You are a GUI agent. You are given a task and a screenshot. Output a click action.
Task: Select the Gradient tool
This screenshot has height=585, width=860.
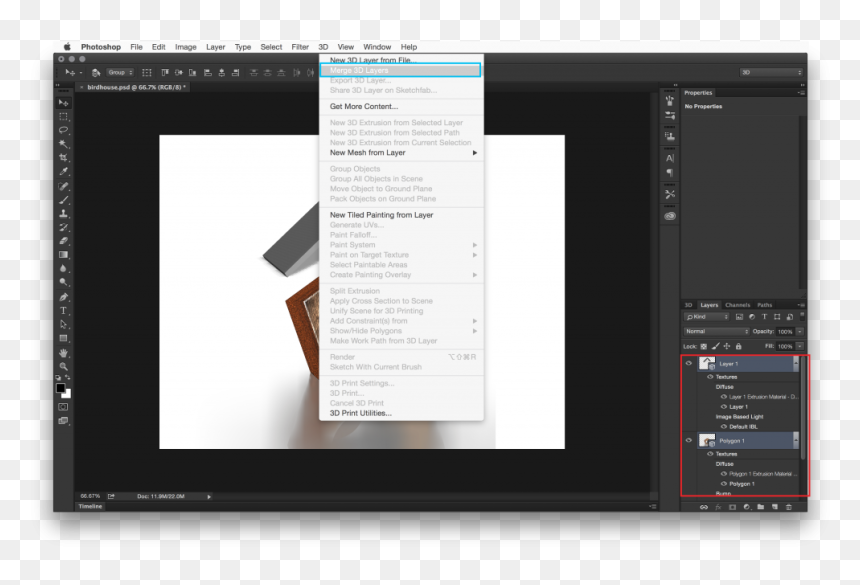click(x=64, y=254)
